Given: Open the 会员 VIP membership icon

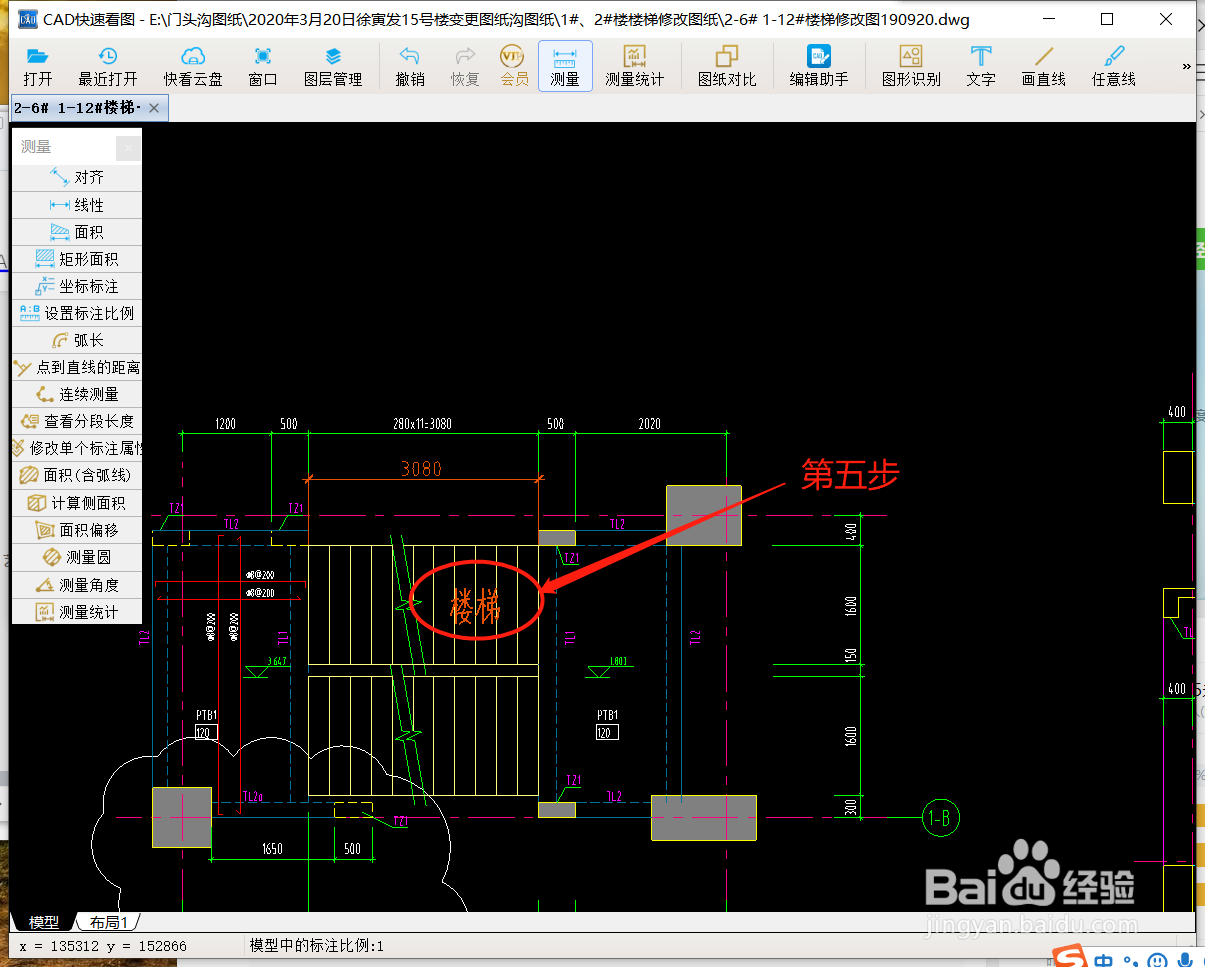Looking at the screenshot, I should pyautogui.click(x=514, y=67).
